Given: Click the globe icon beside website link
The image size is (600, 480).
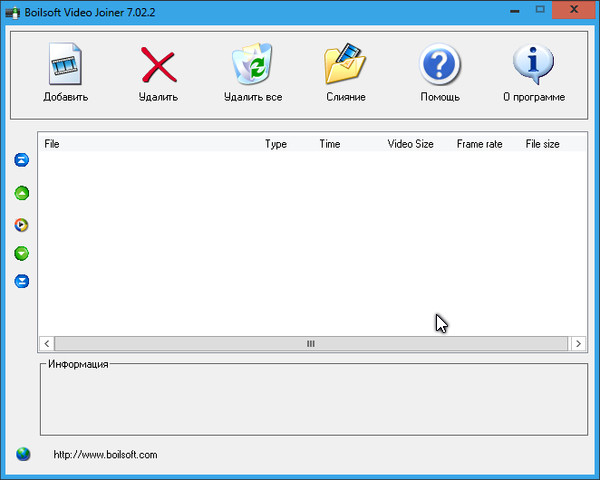Looking at the screenshot, I should click(x=23, y=454).
